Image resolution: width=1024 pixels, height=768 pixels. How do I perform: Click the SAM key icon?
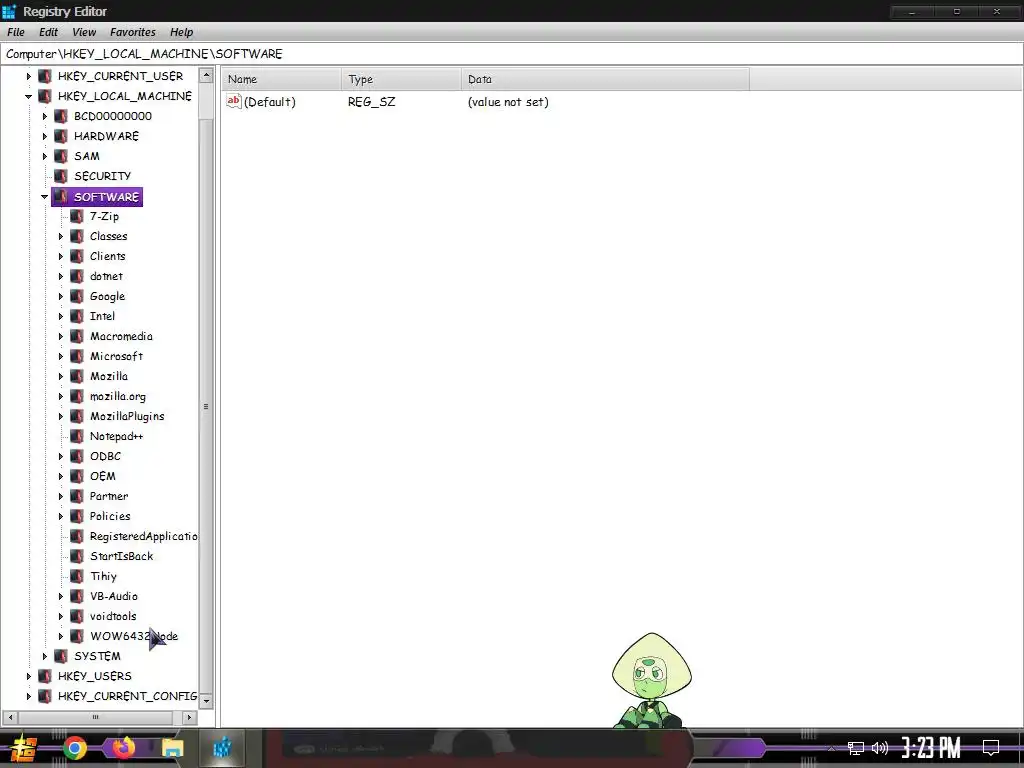click(x=61, y=156)
